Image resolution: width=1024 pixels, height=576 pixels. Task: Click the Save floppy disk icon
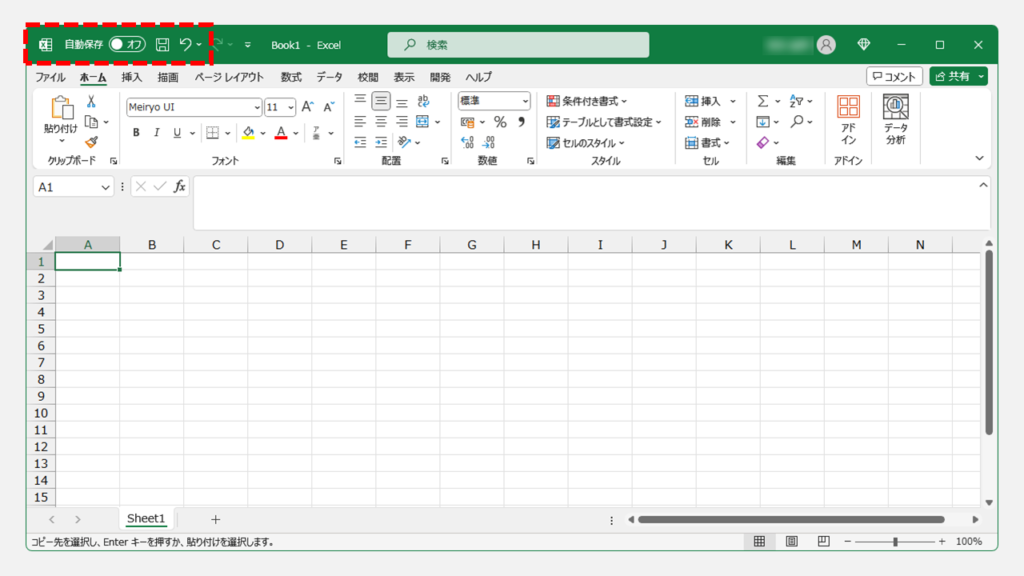[x=162, y=45]
